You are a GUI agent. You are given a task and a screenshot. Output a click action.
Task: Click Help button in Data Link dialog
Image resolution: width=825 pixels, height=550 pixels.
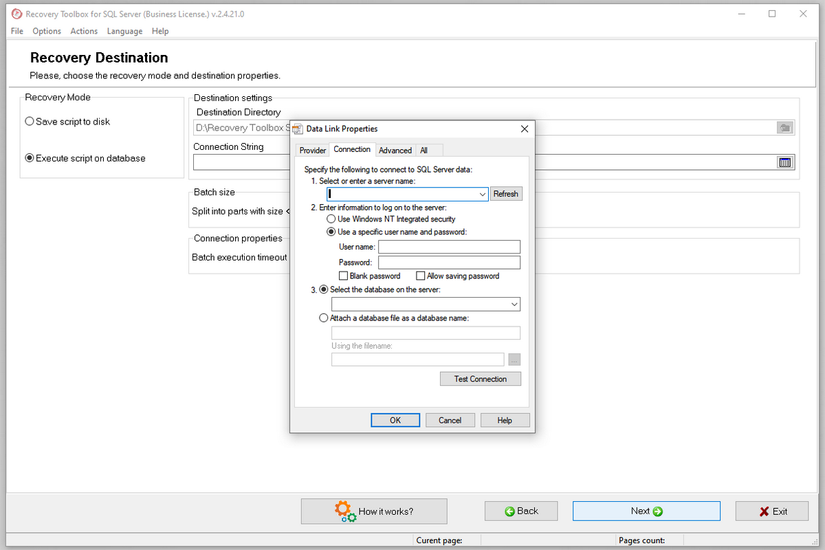pos(505,420)
